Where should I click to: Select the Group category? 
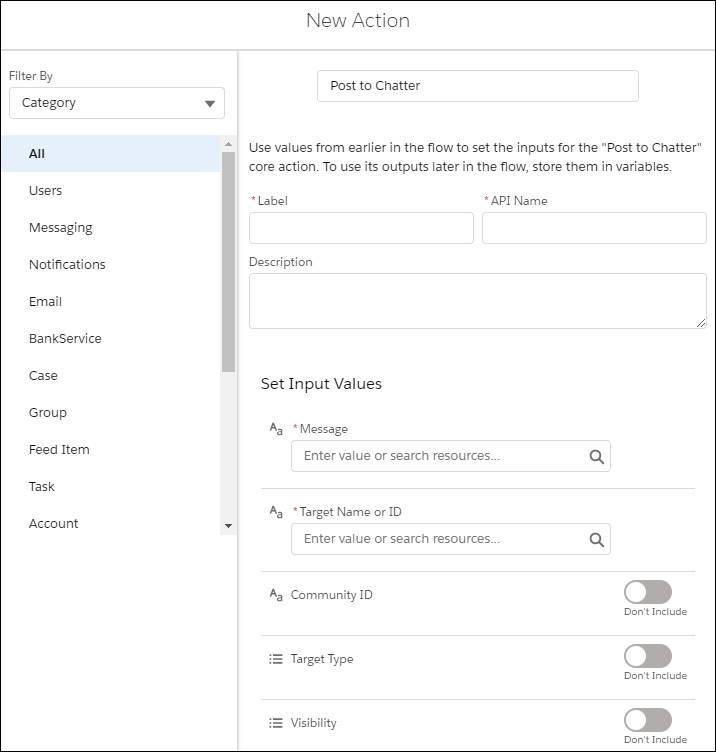click(111, 412)
